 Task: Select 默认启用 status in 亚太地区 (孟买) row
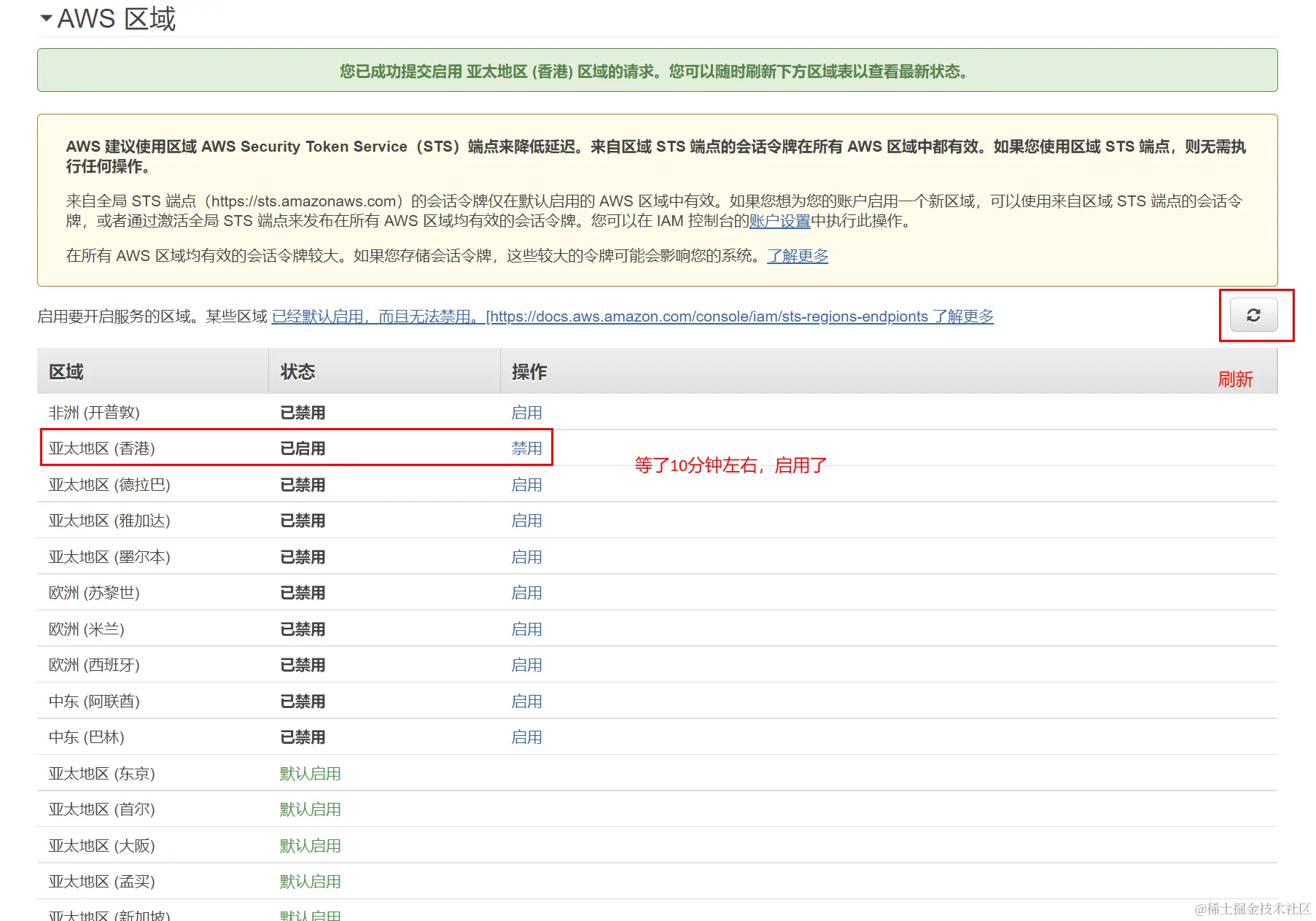click(311, 882)
